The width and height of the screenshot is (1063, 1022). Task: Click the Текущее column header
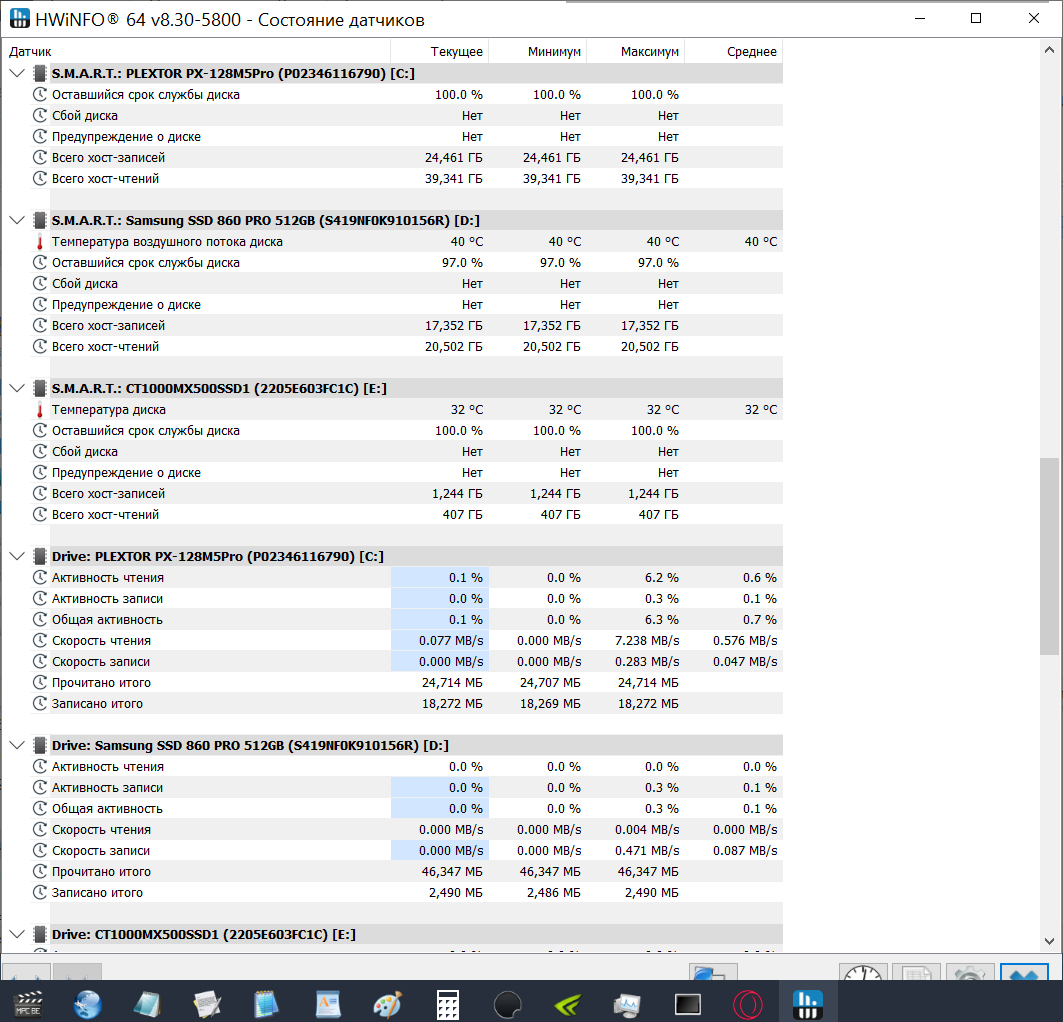[x=439, y=52]
